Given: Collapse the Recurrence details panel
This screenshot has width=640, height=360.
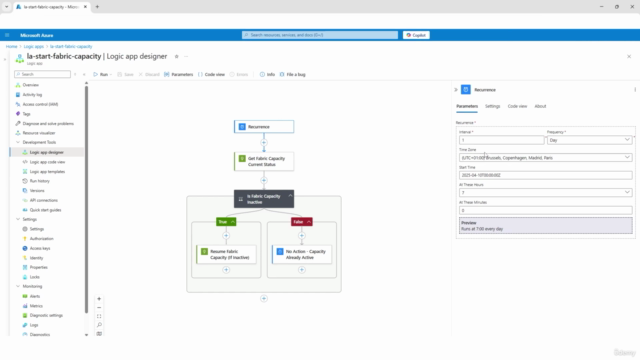Looking at the screenshot, I should click(x=456, y=90).
